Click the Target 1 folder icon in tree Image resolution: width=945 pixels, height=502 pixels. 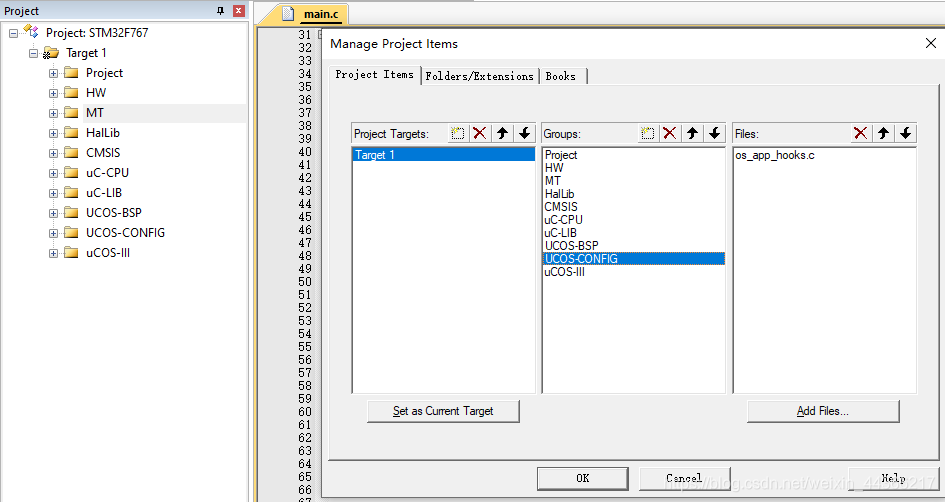click(51, 53)
